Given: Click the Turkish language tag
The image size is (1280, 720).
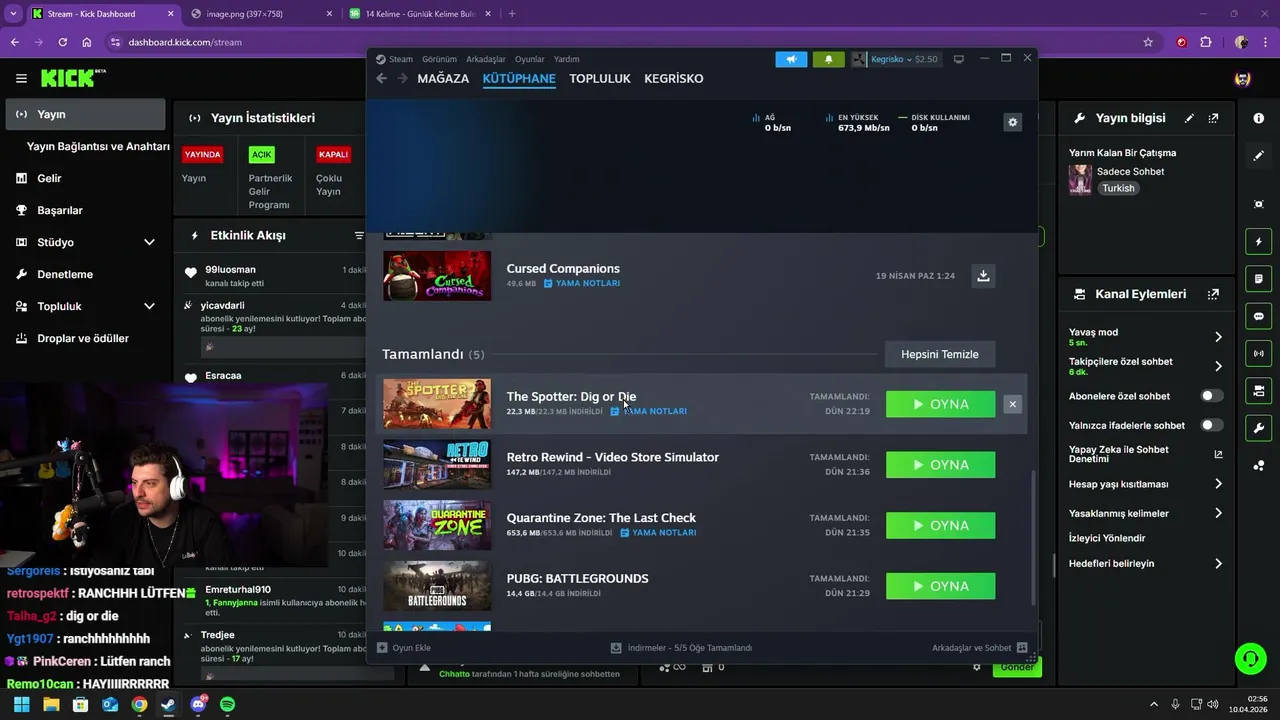Looking at the screenshot, I should click(1118, 188).
